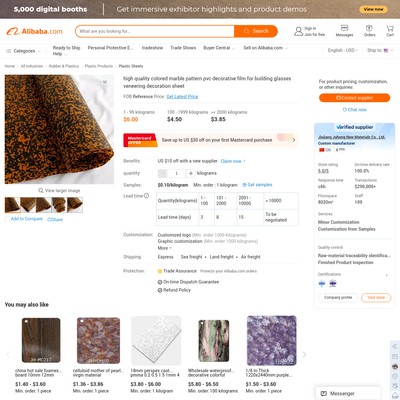This screenshot has width=400, height=400.
Task: Click the Contact supplier button
Action: click(354, 98)
